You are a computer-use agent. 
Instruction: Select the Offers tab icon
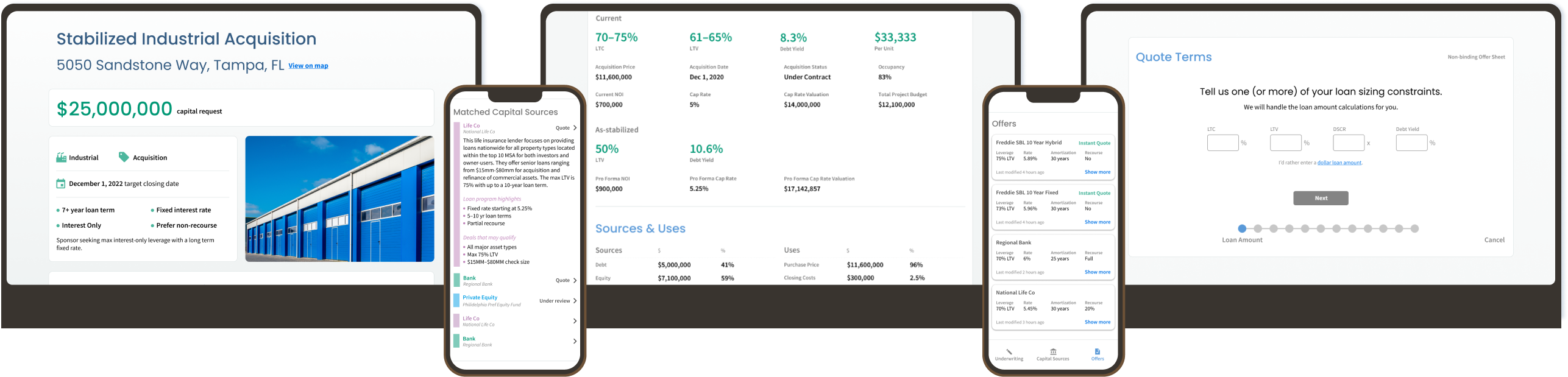click(x=1097, y=352)
